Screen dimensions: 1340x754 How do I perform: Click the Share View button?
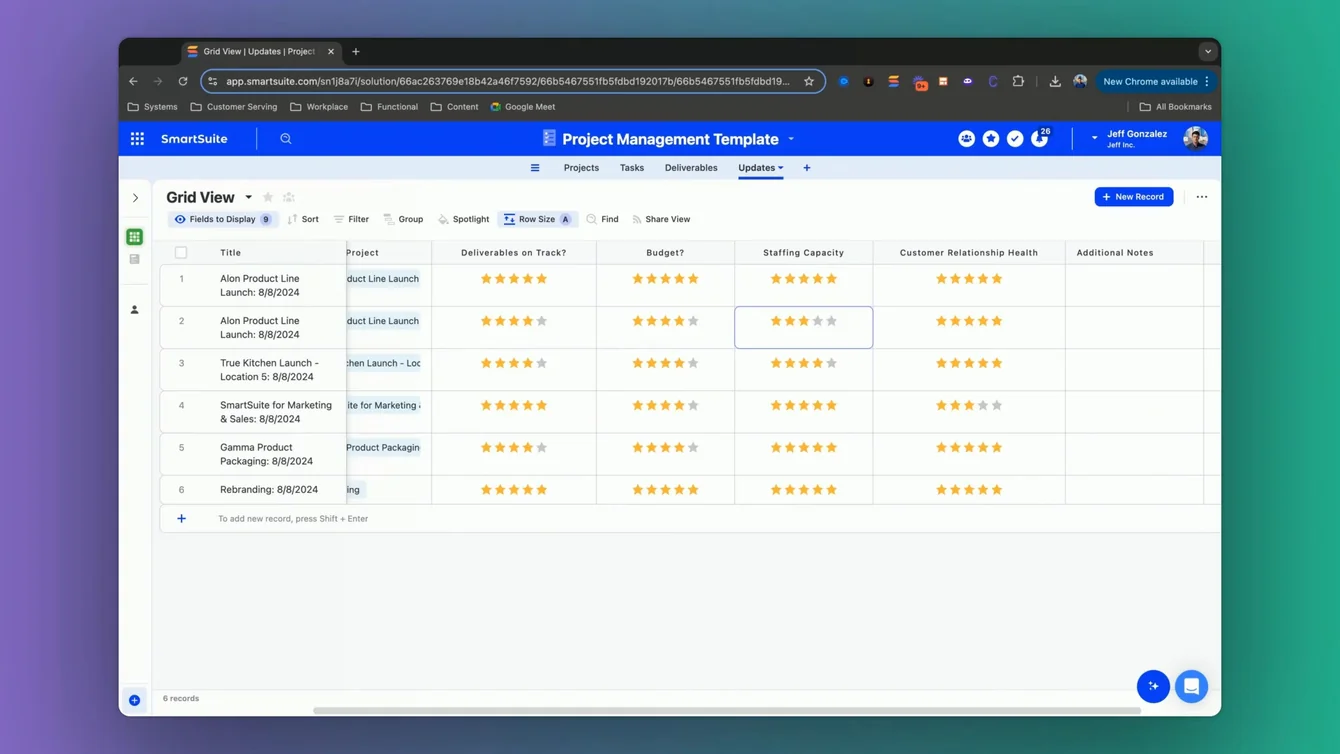(661, 219)
